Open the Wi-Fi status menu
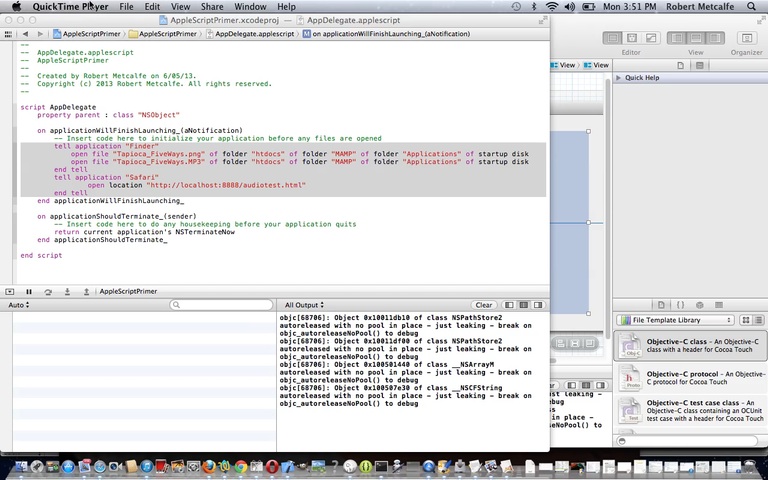The height and width of the screenshot is (480, 768). tap(552, 6)
